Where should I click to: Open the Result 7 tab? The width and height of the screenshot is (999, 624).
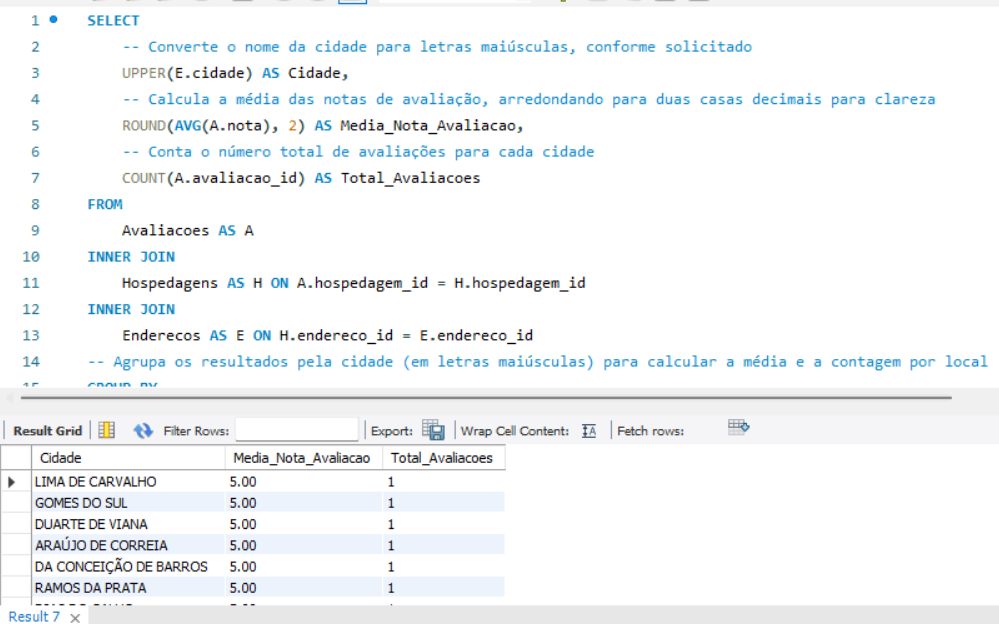[x=34, y=616]
